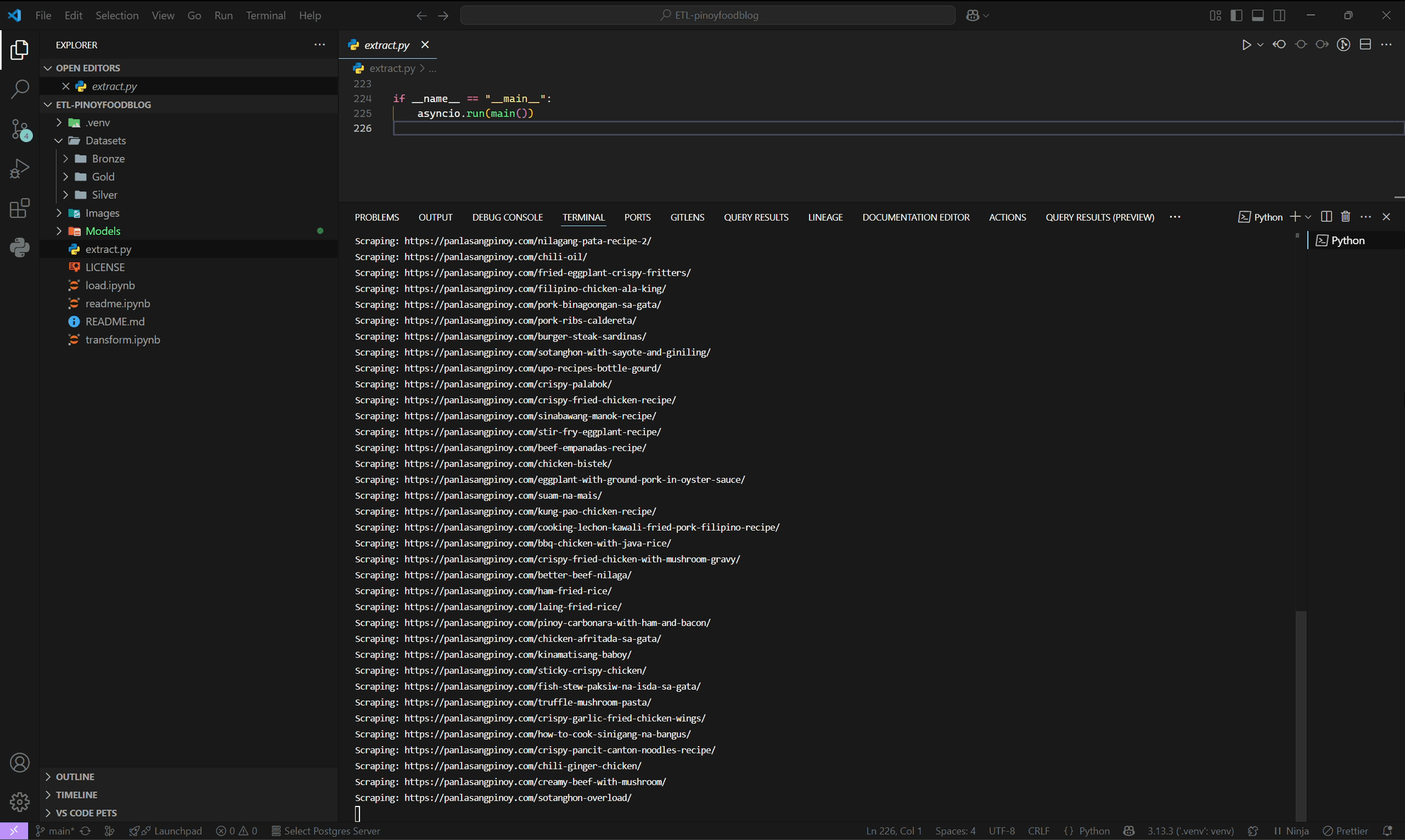Toggle the Secondary Side Bar visibility icon

[1280, 15]
